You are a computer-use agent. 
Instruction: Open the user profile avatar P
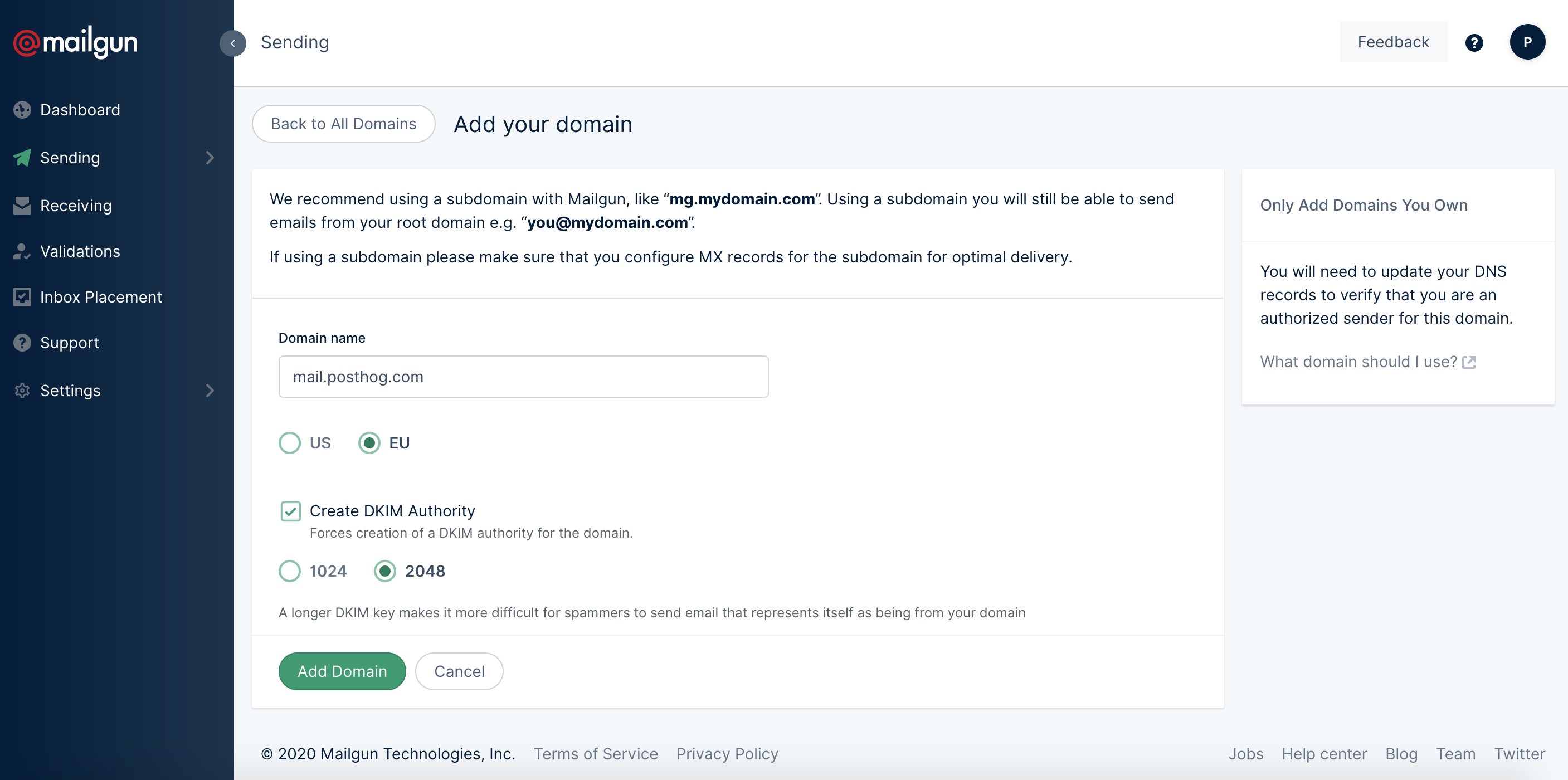1527,42
